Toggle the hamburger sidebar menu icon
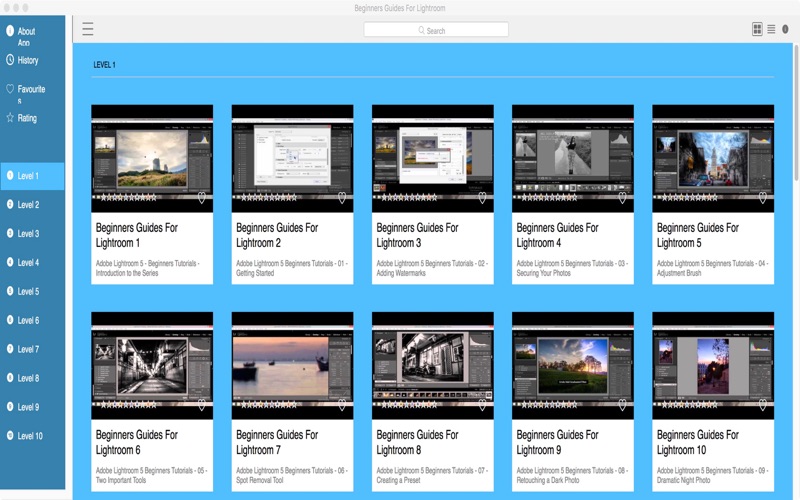The image size is (800, 500). pos(88,29)
